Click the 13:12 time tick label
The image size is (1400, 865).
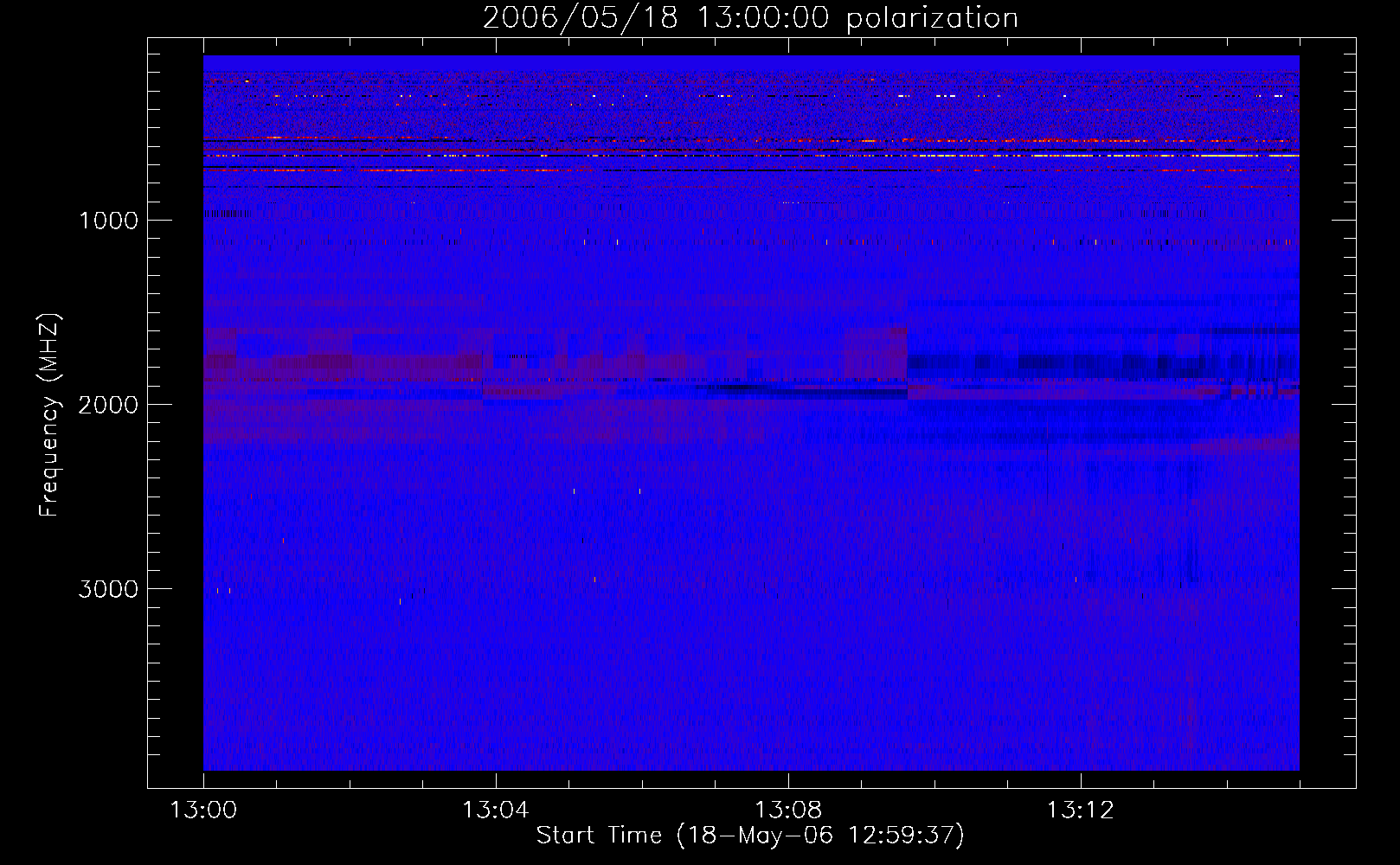point(1080,811)
